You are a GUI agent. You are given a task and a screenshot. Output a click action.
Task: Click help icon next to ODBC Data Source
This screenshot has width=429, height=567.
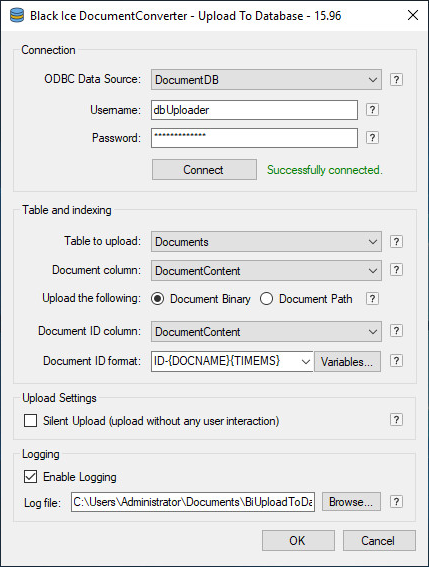(x=396, y=79)
